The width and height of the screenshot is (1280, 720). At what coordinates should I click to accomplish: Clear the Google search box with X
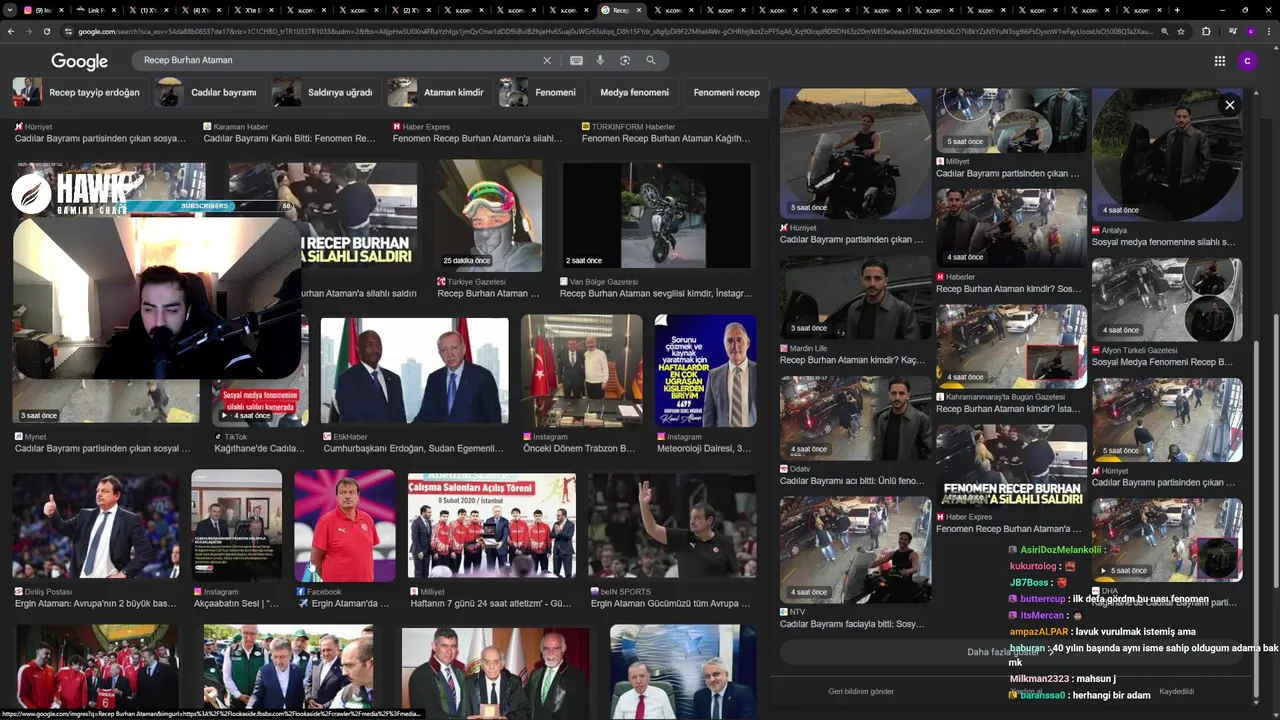pos(547,60)
